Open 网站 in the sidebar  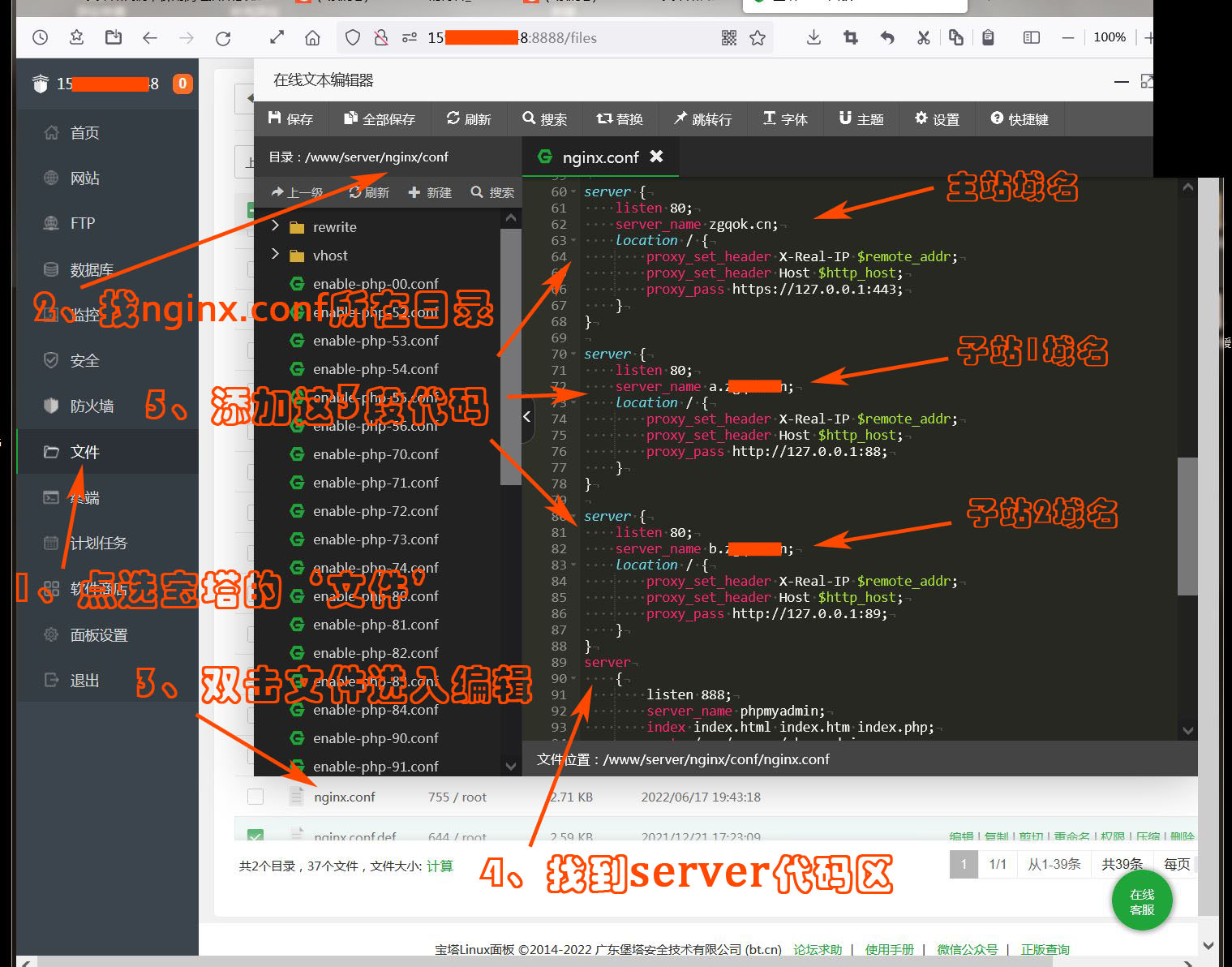(x=84, y=178)
